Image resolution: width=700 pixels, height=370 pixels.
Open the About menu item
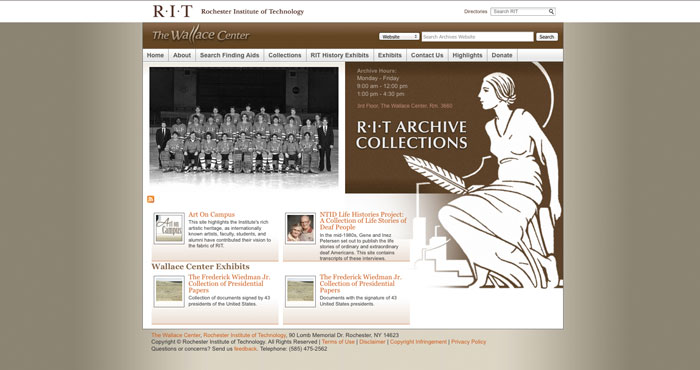click(182, 55)
